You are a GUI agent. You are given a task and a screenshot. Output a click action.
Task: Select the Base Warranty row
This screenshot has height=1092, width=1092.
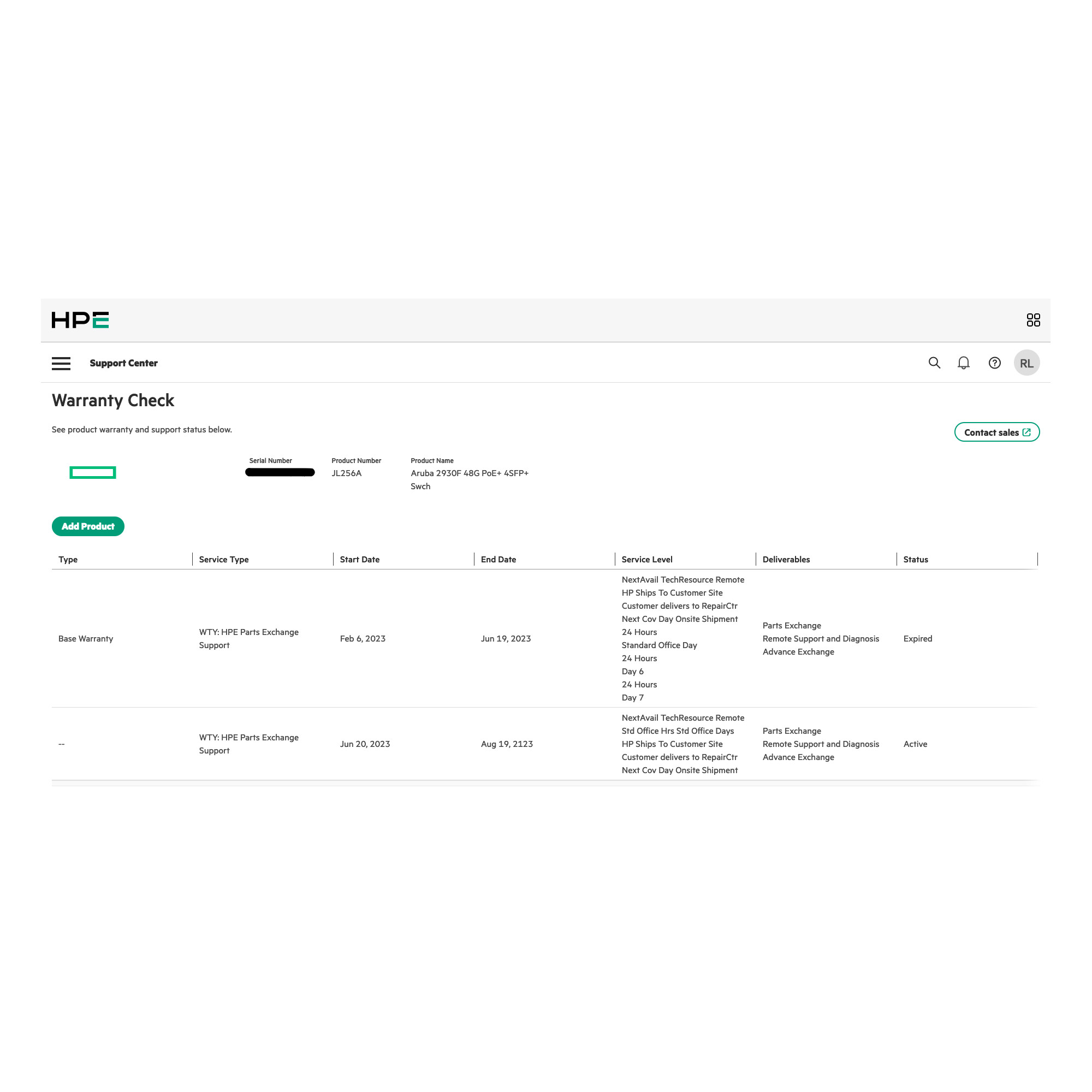click(x=86, y=638)
